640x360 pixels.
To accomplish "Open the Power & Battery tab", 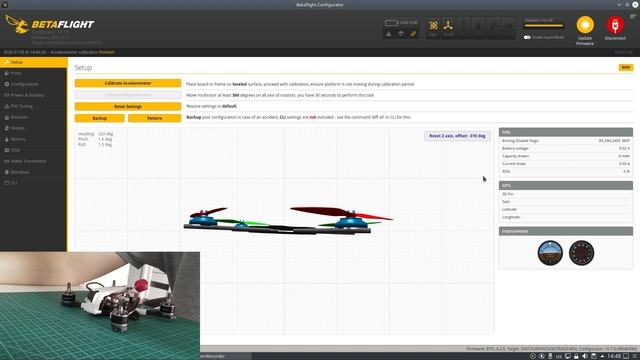I will pyautogui.click(x=33, y=95).
